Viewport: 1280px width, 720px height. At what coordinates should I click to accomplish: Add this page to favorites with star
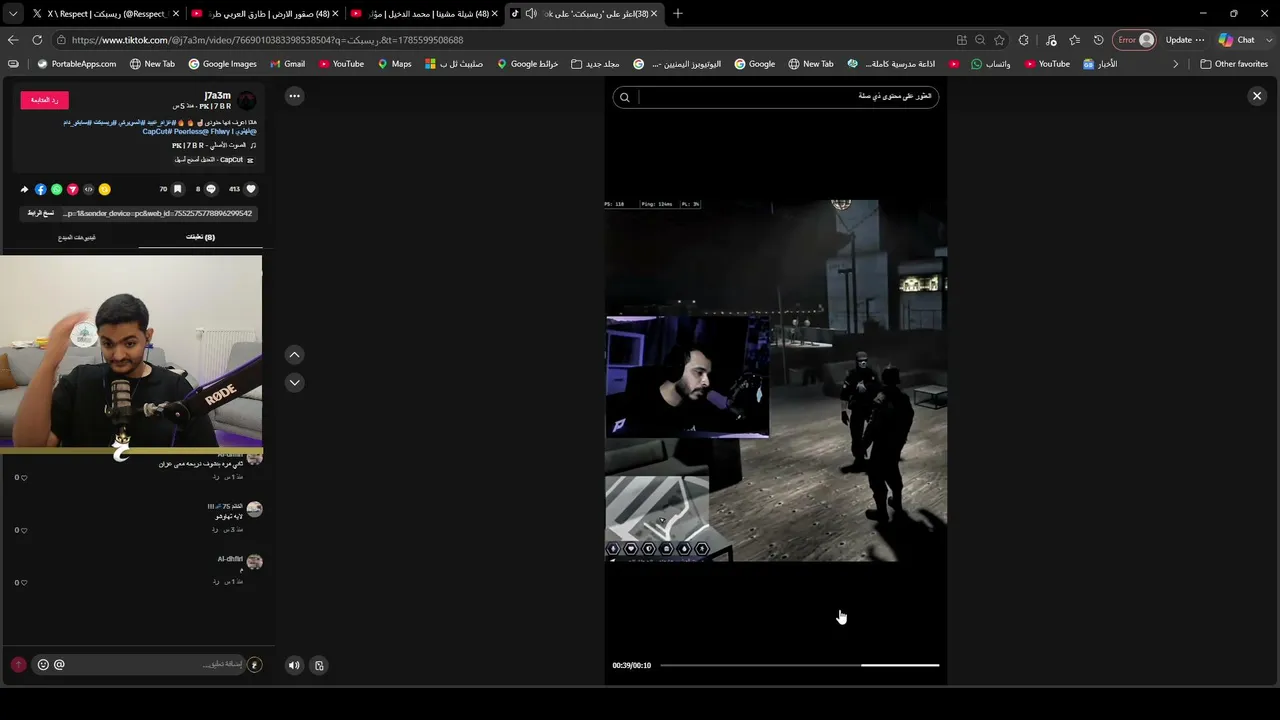click(999, 40)
